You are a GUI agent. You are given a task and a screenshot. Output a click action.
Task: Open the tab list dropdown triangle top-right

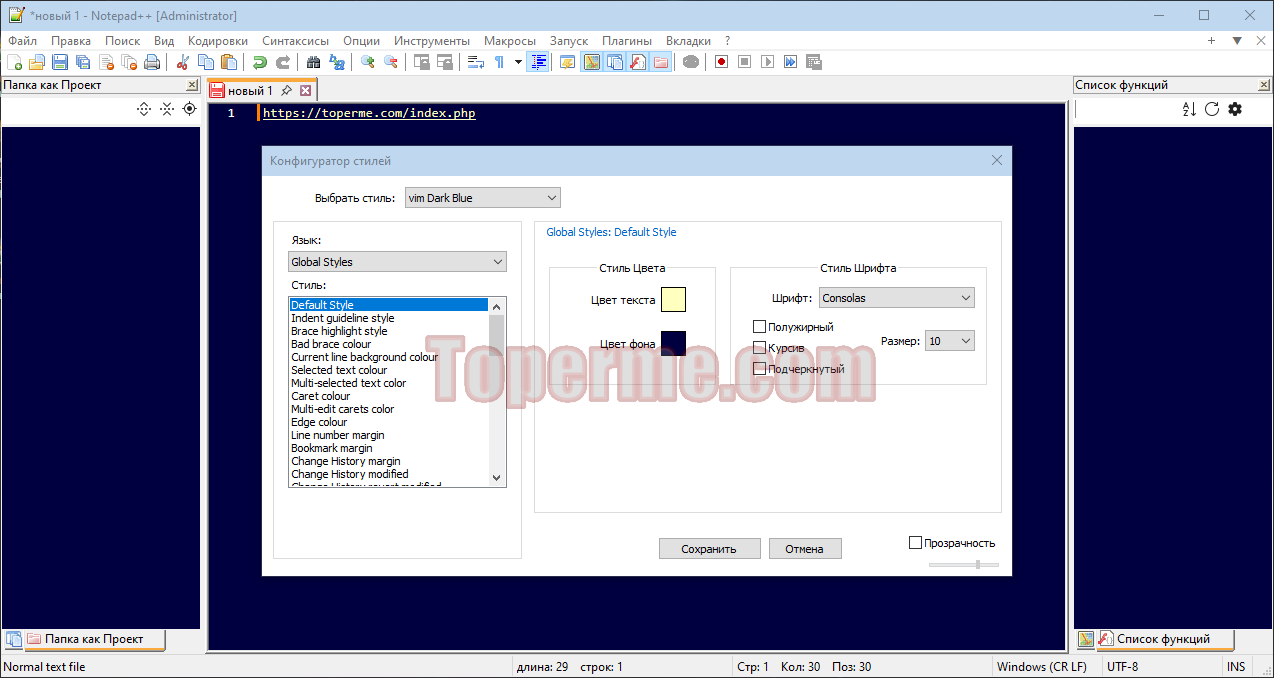[x=1237, y=41]
